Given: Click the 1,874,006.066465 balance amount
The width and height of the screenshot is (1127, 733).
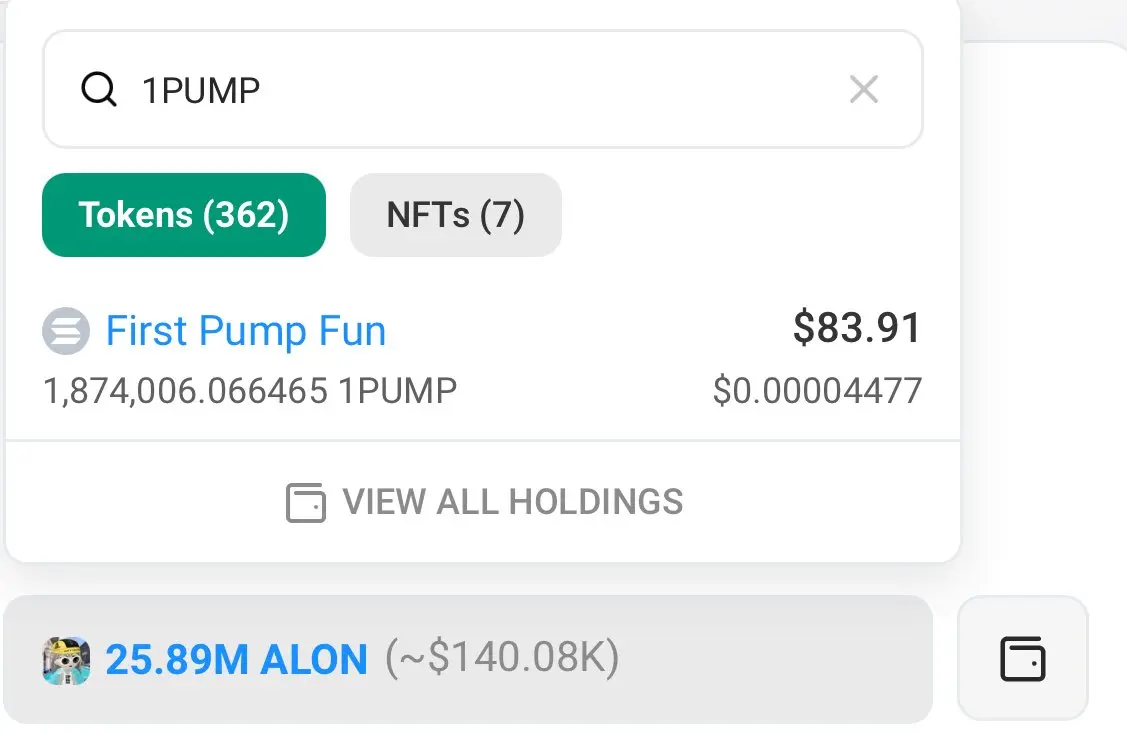Looking at the screenshot, I should [185, 391].
